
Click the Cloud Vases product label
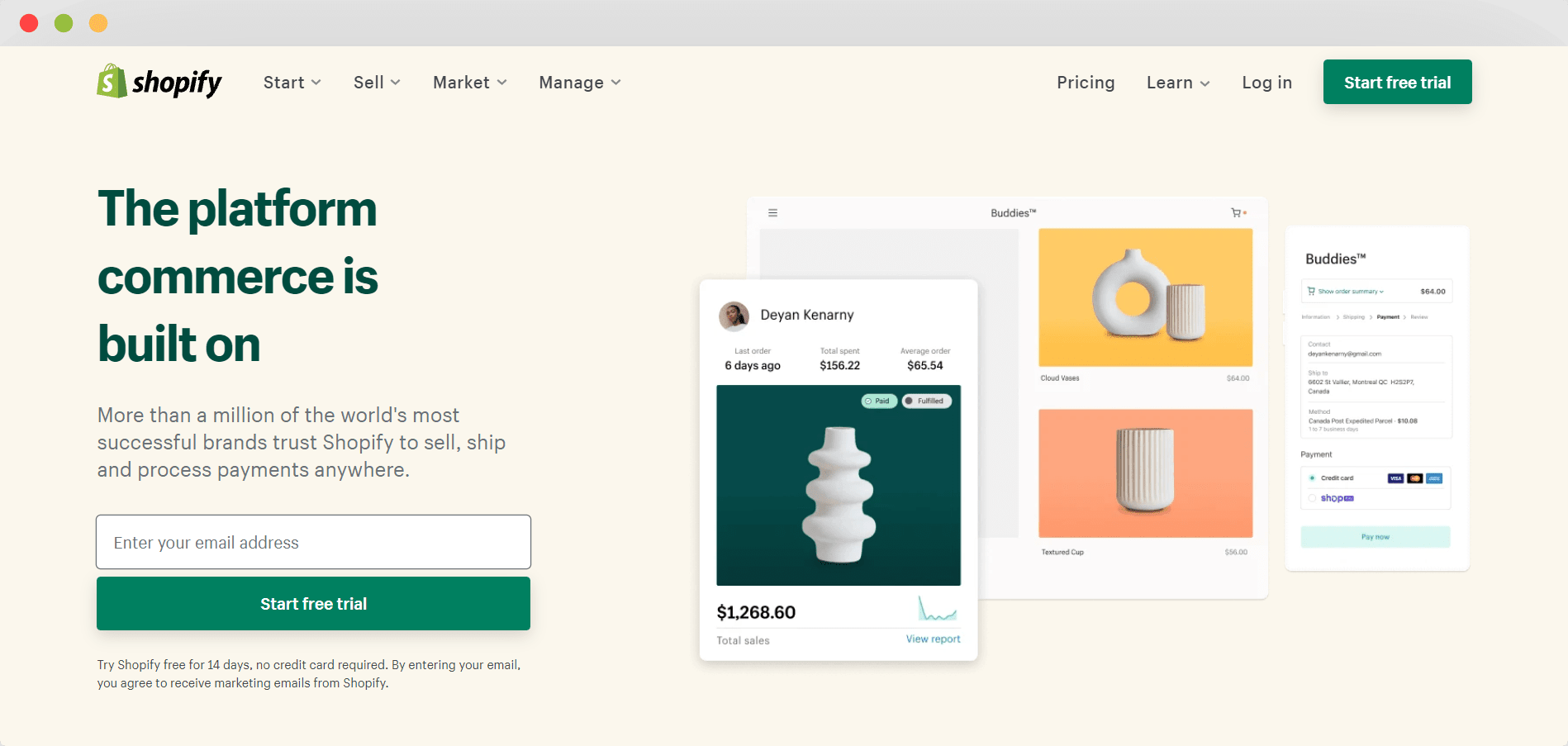pos(1060,378)
